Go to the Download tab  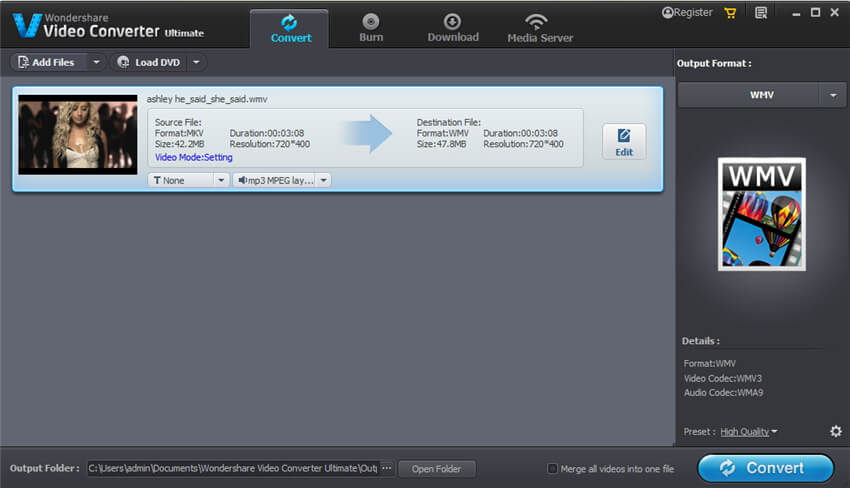click(453, 29)
